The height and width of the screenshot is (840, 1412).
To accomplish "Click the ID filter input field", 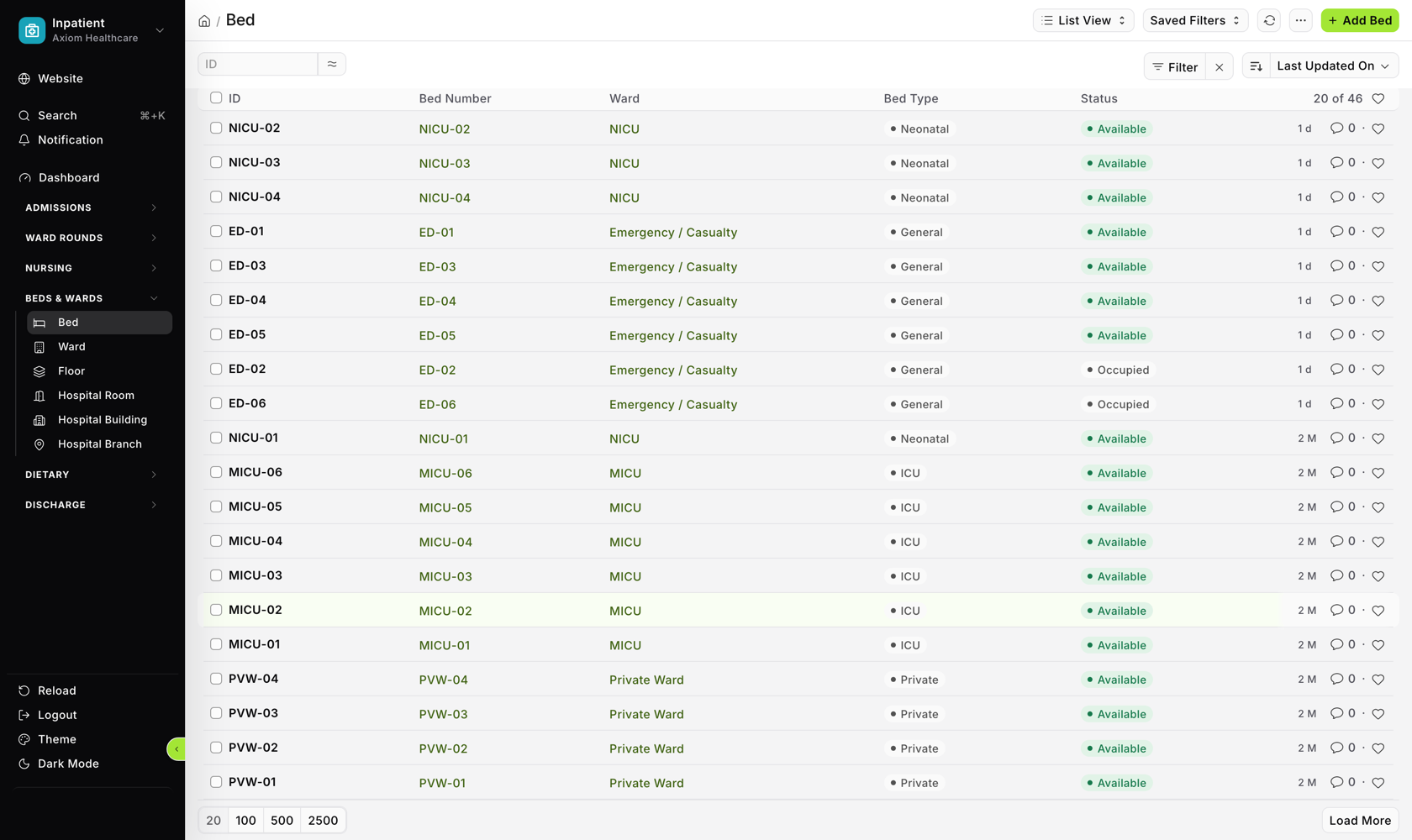I will pyautogui.click(x=258, y=64).
